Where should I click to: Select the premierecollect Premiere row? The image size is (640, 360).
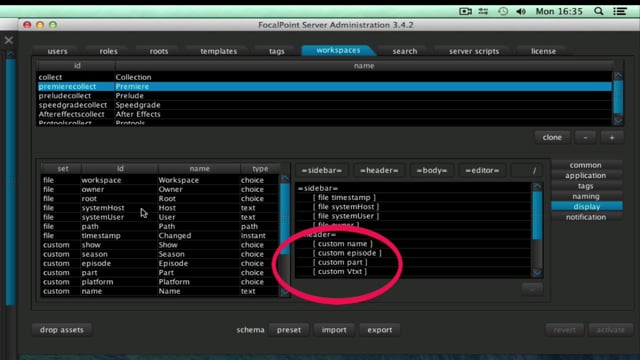pyautogui.click(x=324, y=87)
